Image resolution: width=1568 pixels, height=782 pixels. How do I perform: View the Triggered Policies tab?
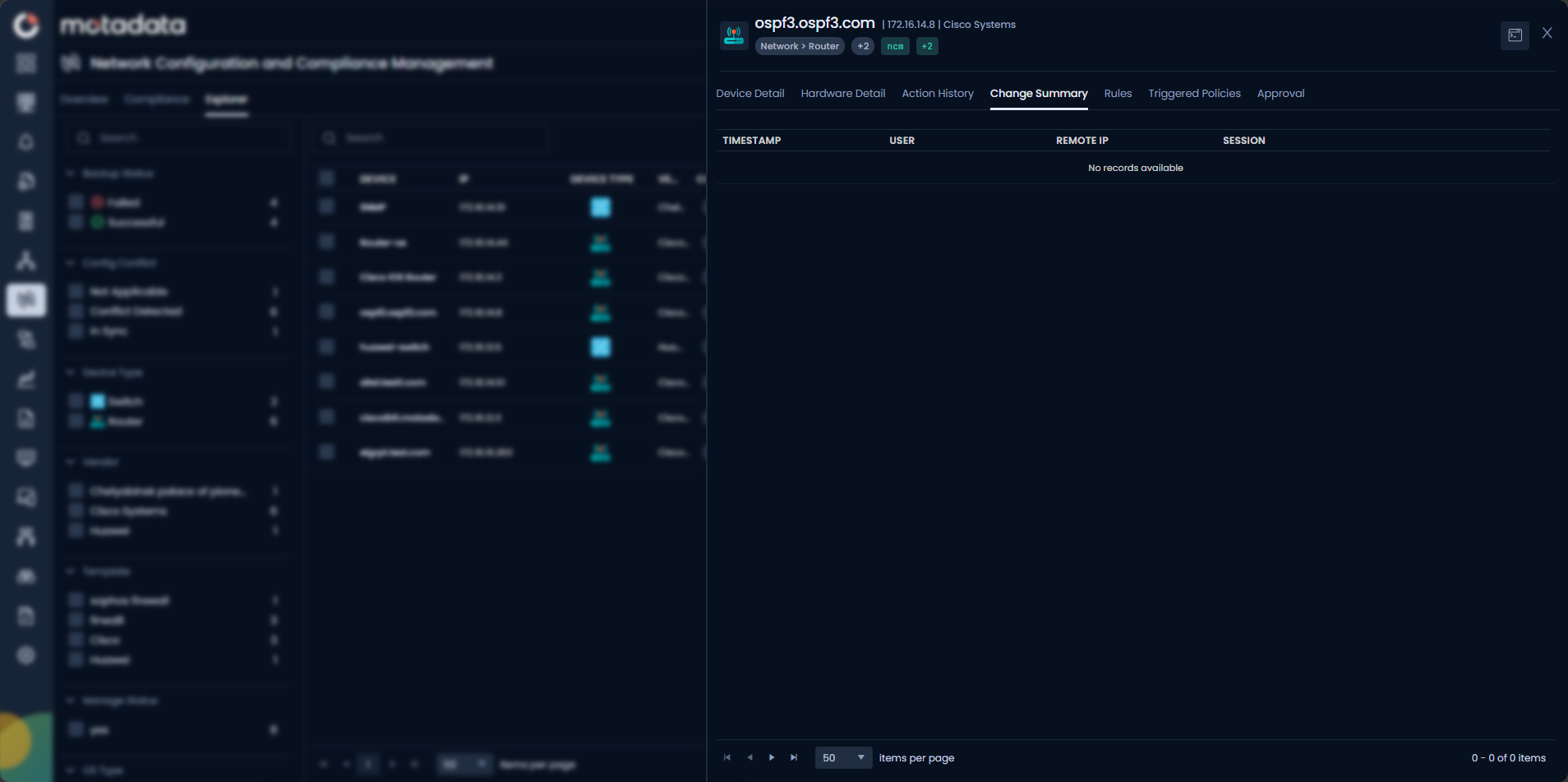pyautogui.click(x=1194, y=94)
